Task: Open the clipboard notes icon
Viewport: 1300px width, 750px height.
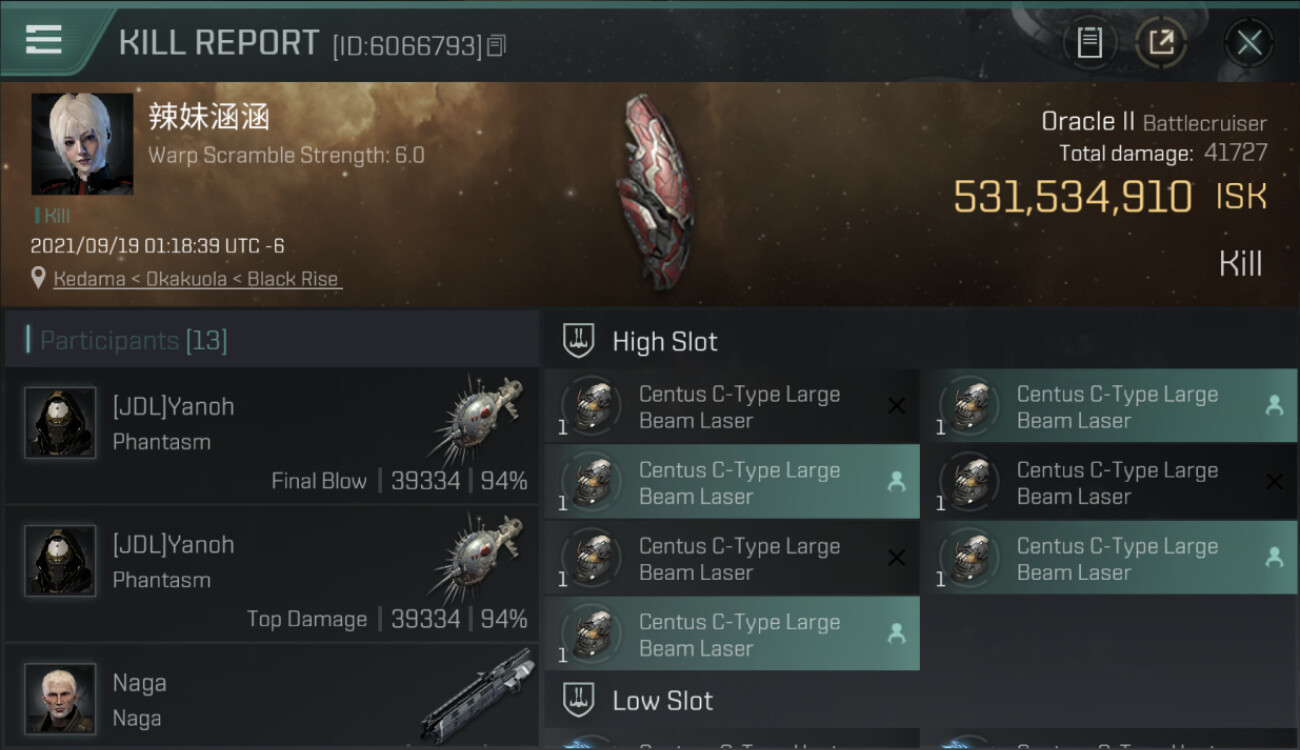Action: coord(1089,42)
